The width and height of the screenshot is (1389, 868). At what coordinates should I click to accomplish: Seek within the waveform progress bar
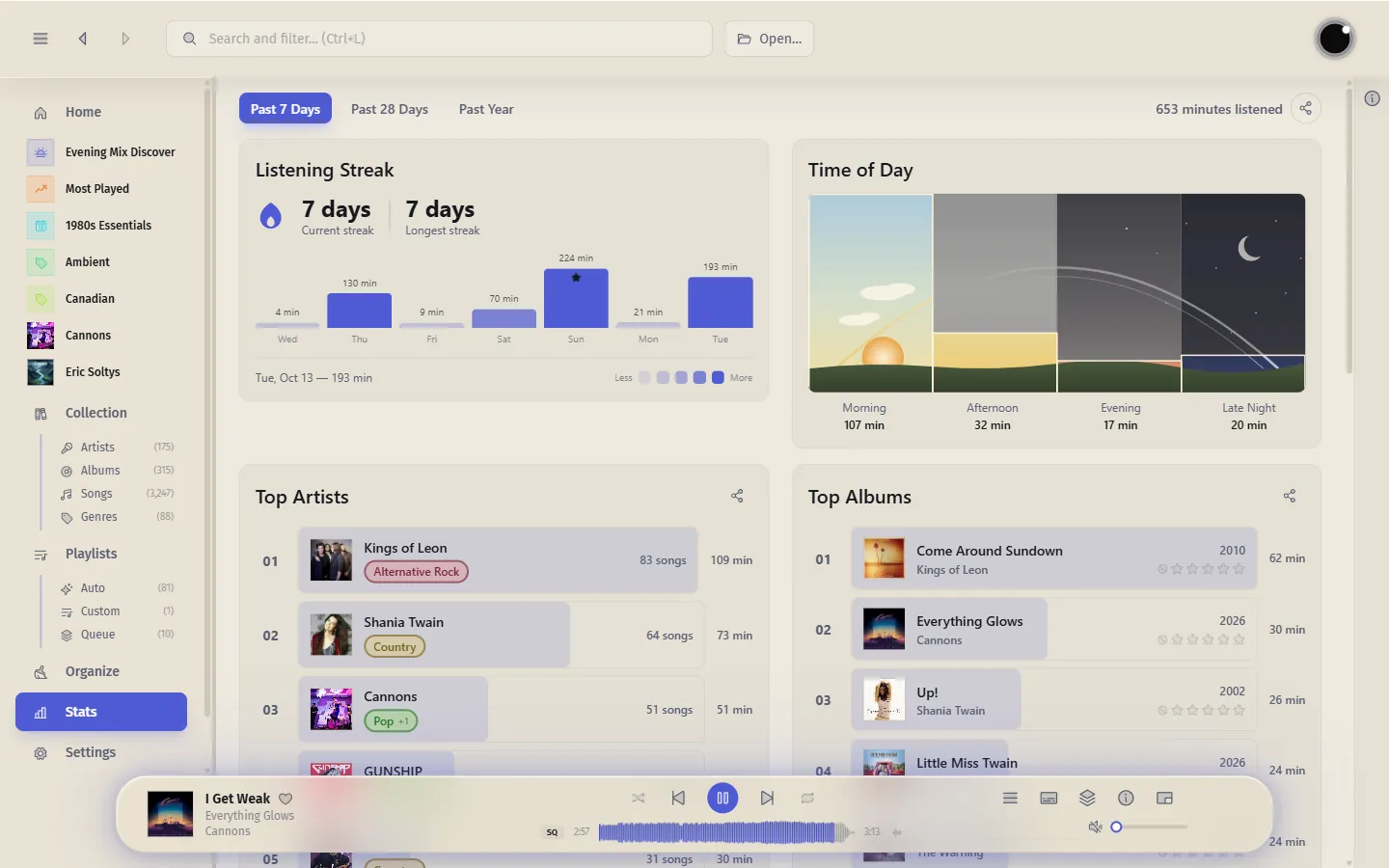click(726, 831)
